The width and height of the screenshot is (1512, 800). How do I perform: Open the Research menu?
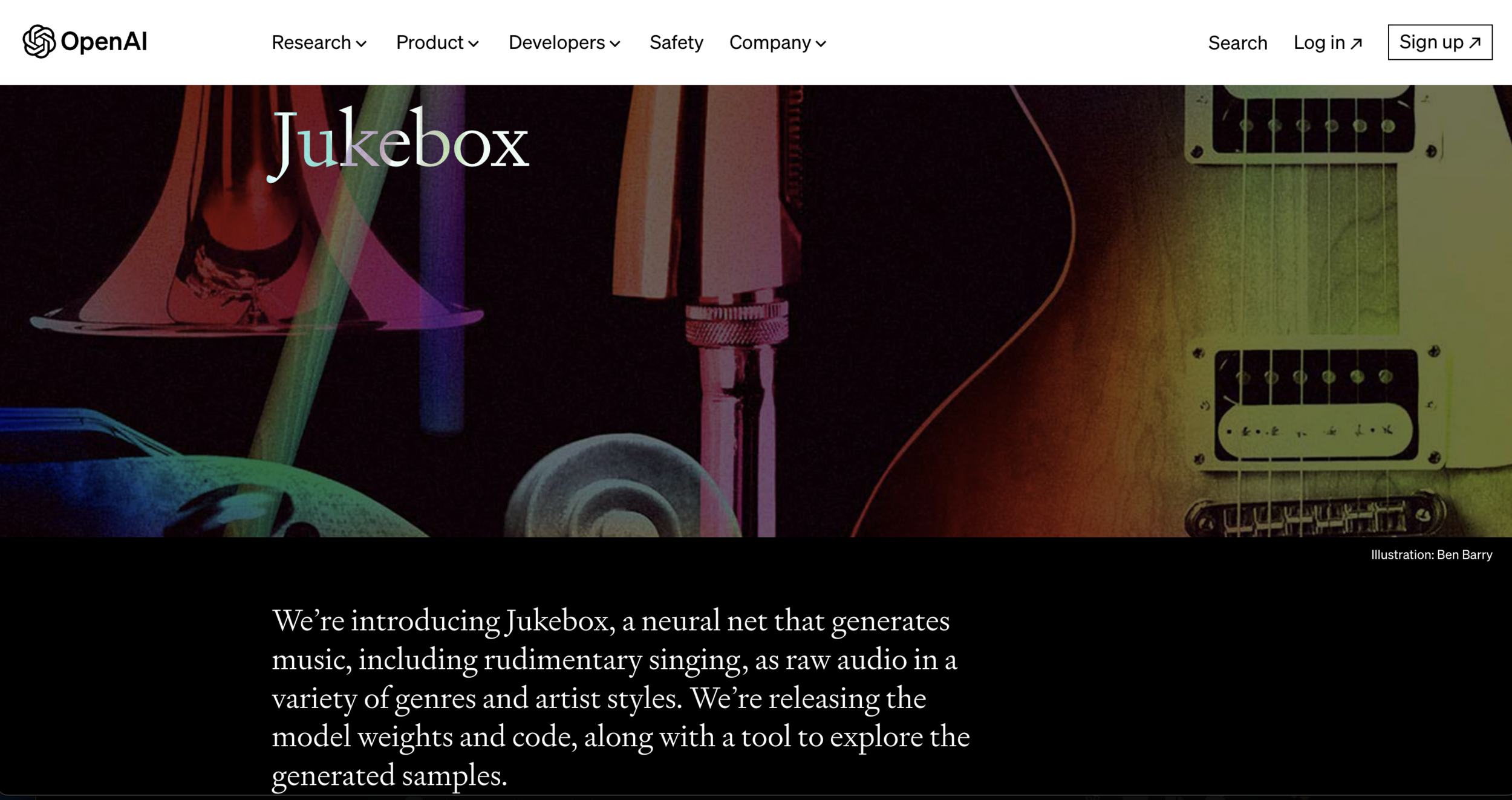pos(319,42)
